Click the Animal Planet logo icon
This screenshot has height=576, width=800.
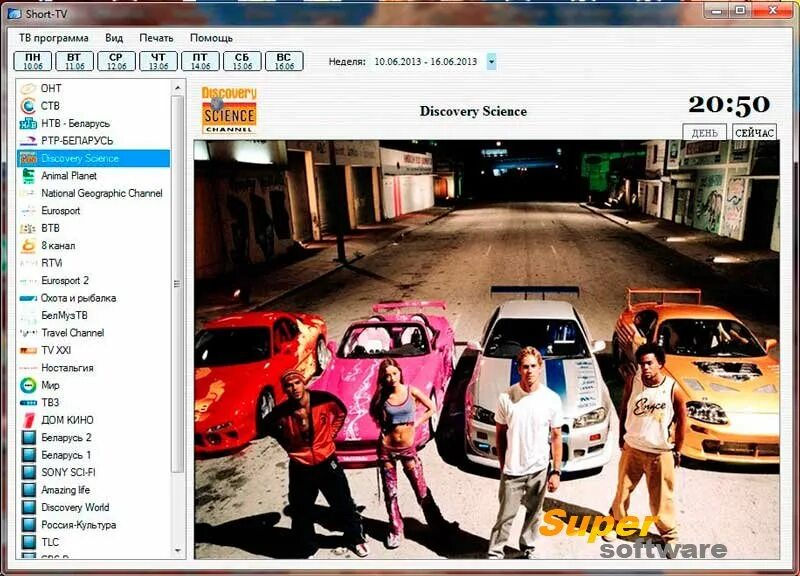(28, 176)
